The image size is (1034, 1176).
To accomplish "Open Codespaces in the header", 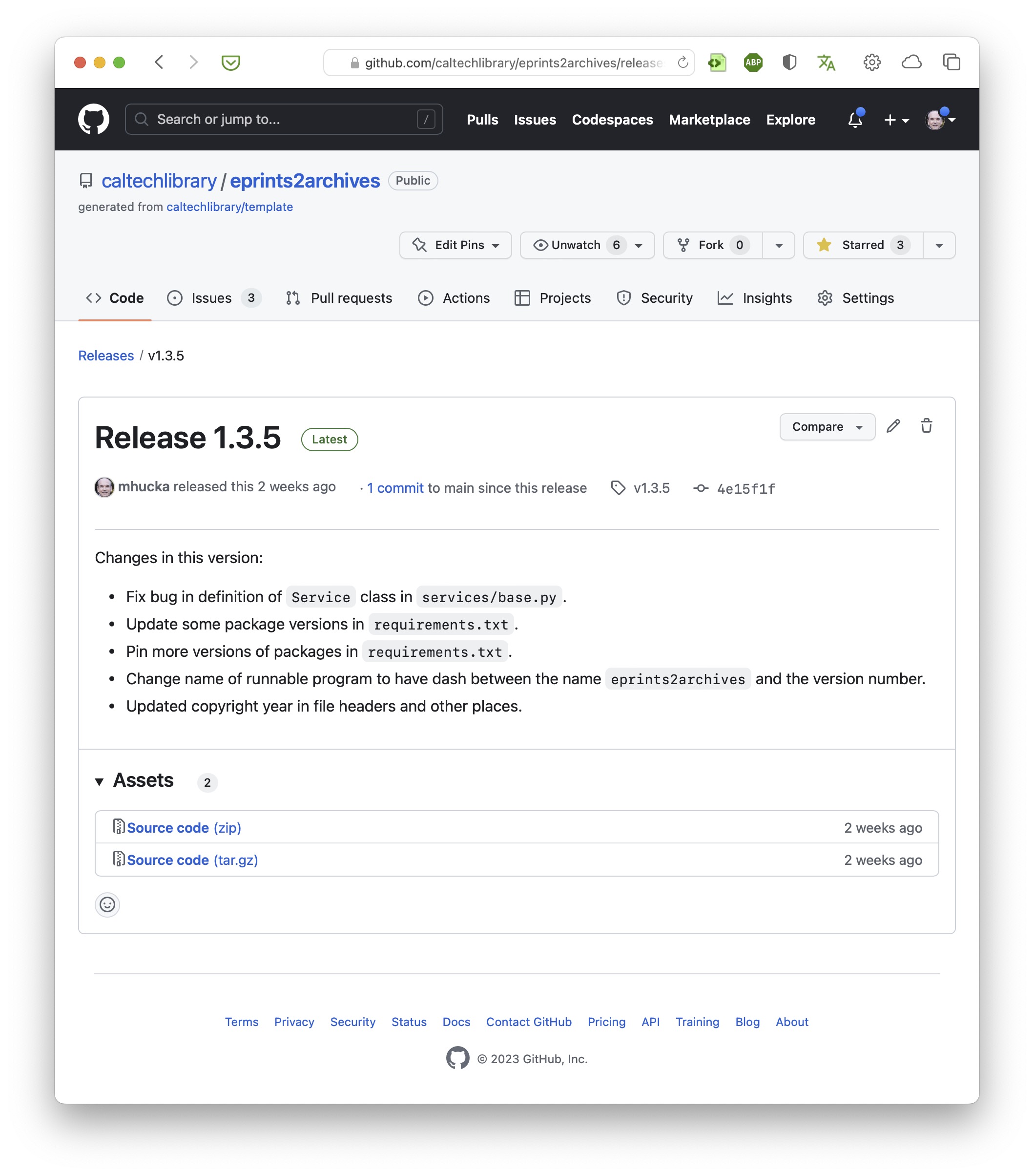I will (x=612, y=120).
